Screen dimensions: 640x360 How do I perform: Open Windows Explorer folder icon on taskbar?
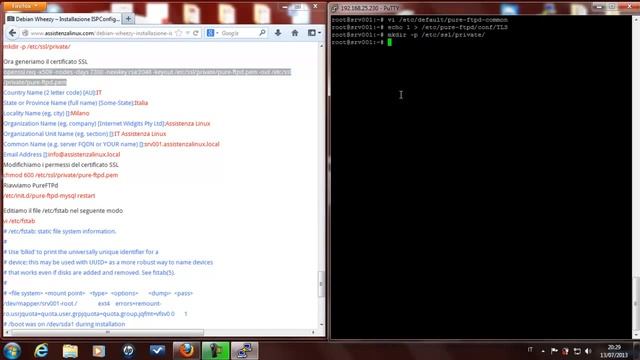coord(70,351)
